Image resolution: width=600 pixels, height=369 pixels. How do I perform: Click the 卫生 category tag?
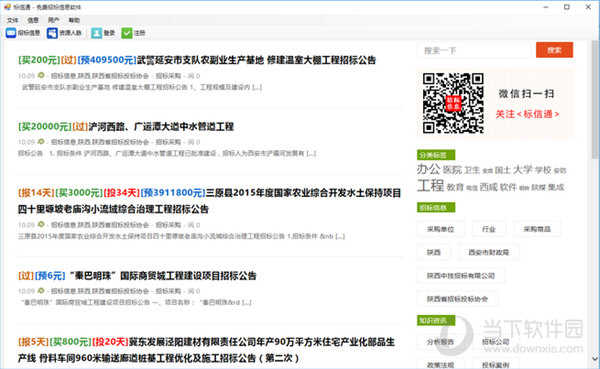tap(472, 170)
